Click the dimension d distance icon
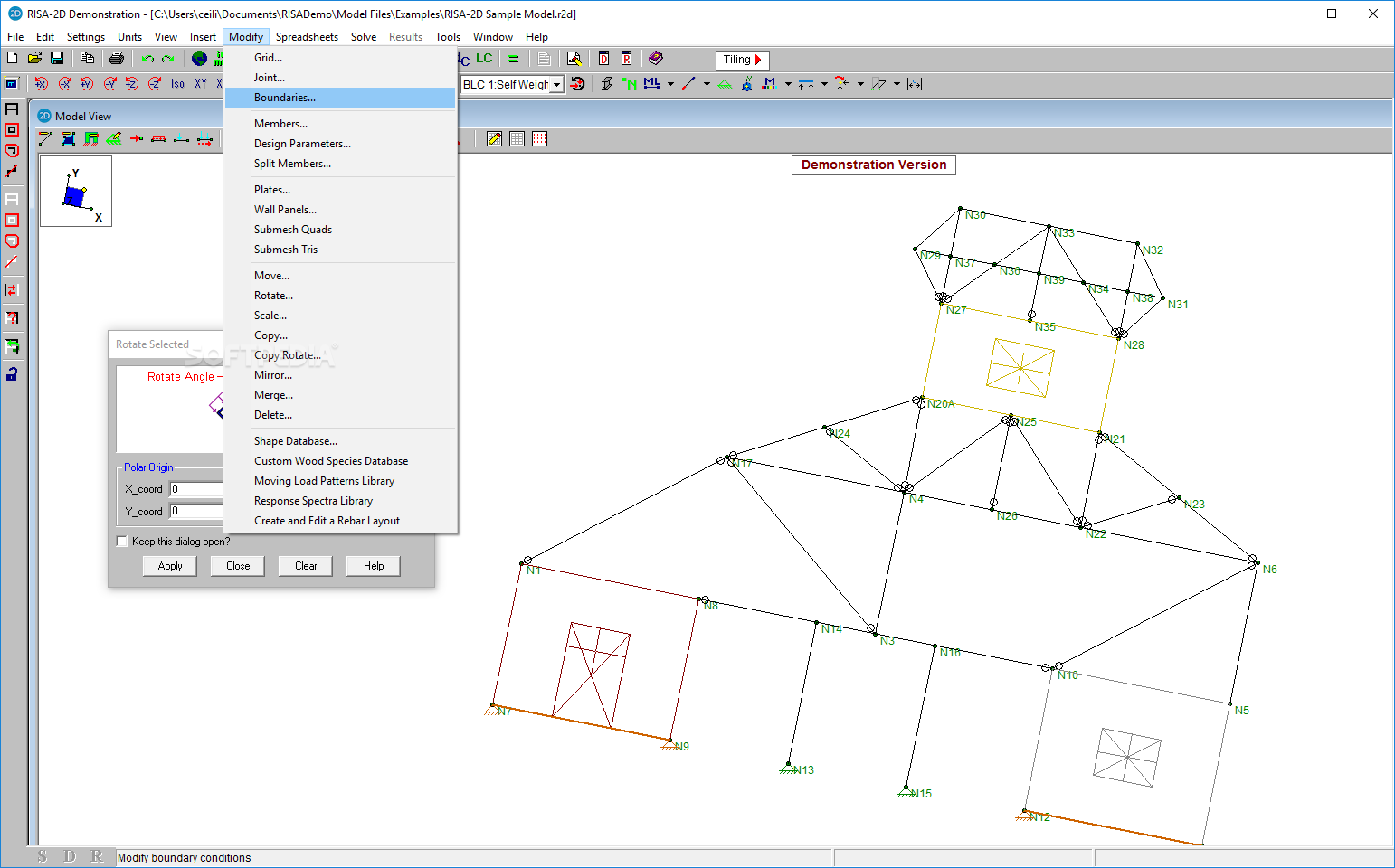This screenshot has width=1395, height=868. pyautogui.click(x=915, y=83)
